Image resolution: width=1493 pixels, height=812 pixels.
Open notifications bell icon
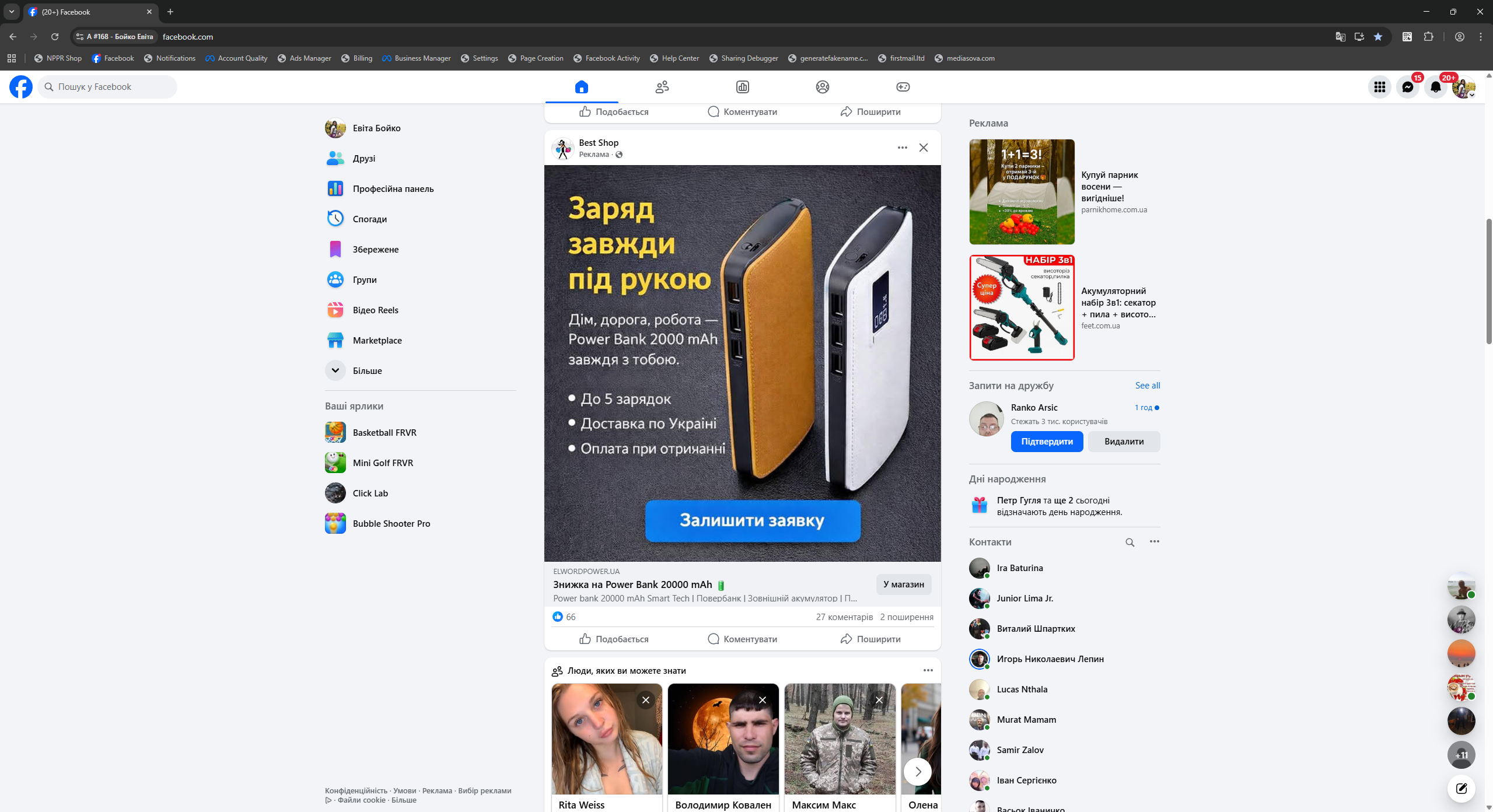pyautogui.click(x=1435, y=87)
